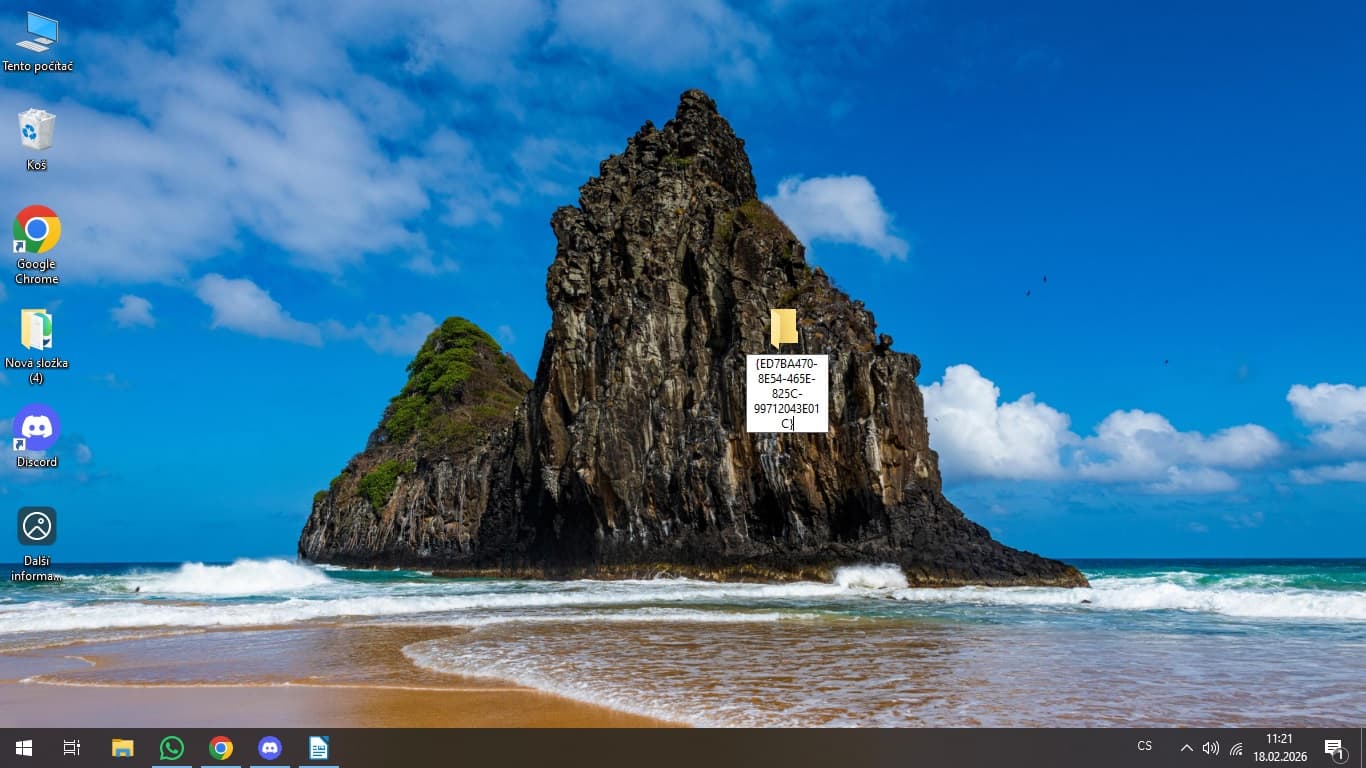This screenshot has width=1366, height=768.
Task: Open Task View from the taskbar
Action: click(x=72, y=748)
